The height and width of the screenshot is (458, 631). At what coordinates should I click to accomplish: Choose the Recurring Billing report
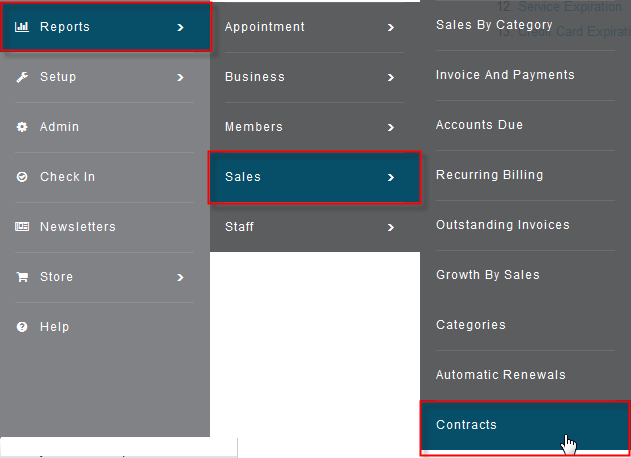(490, 175)
